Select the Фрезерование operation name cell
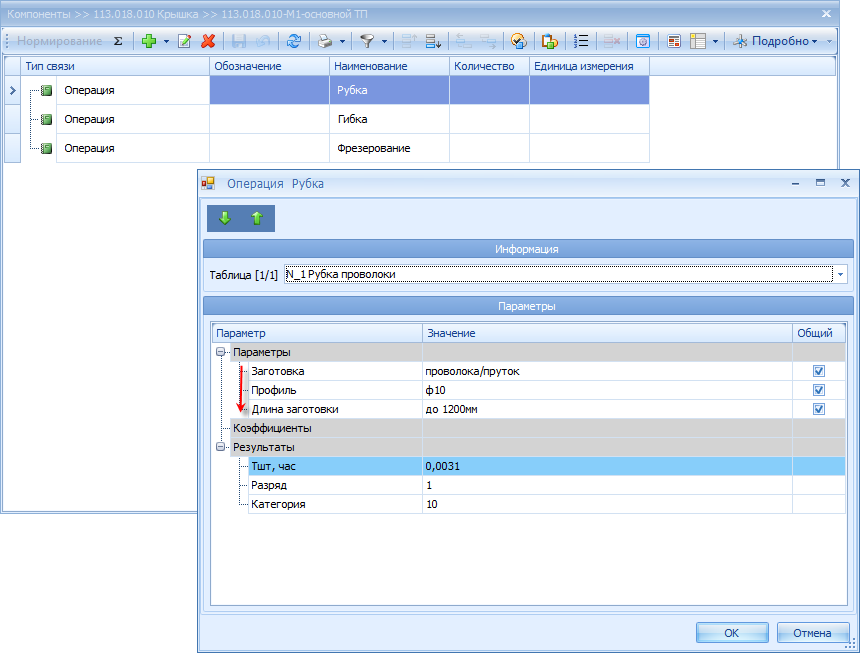 [x=389, y=148]
